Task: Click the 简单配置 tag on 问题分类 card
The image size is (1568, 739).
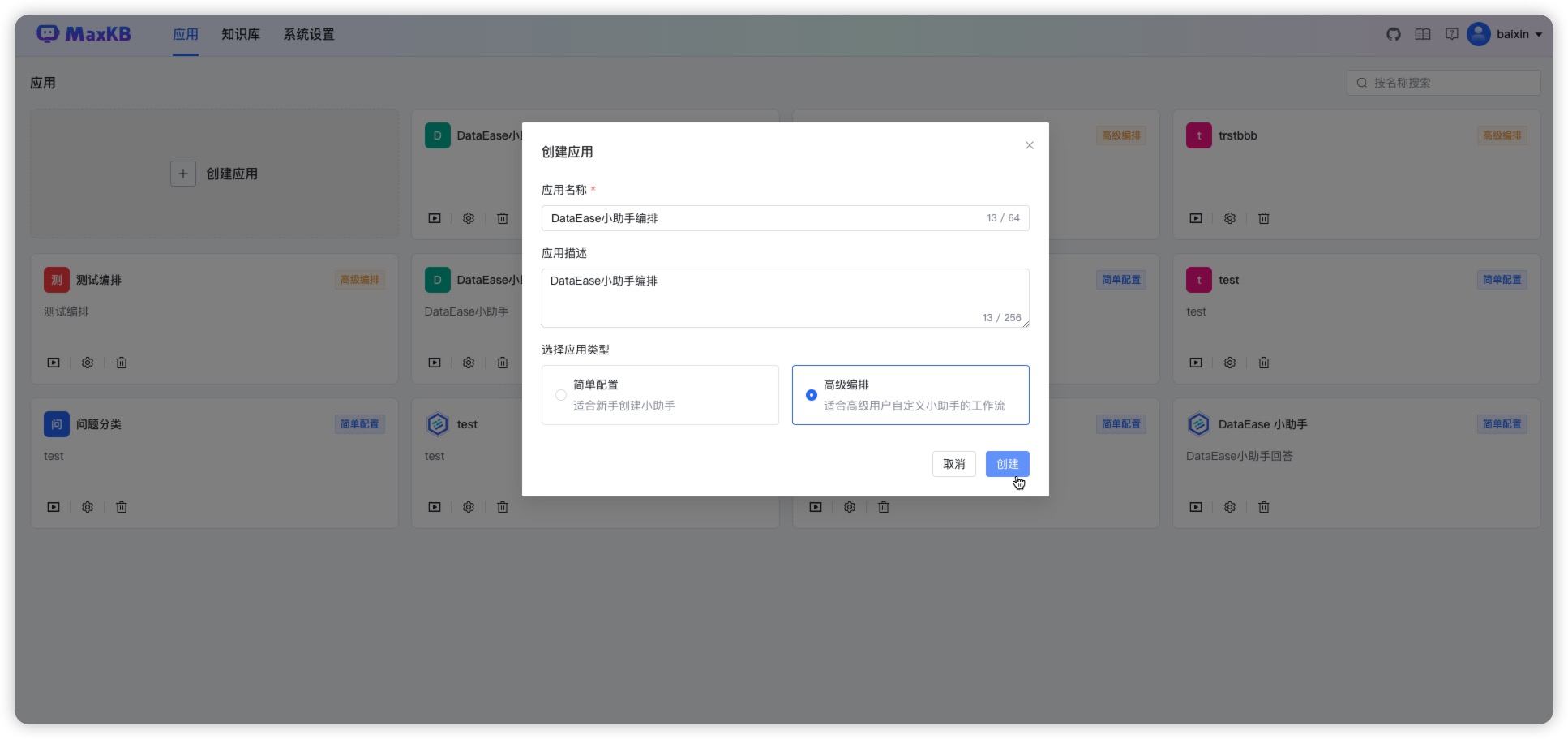Action: click(x=359, y=424)
